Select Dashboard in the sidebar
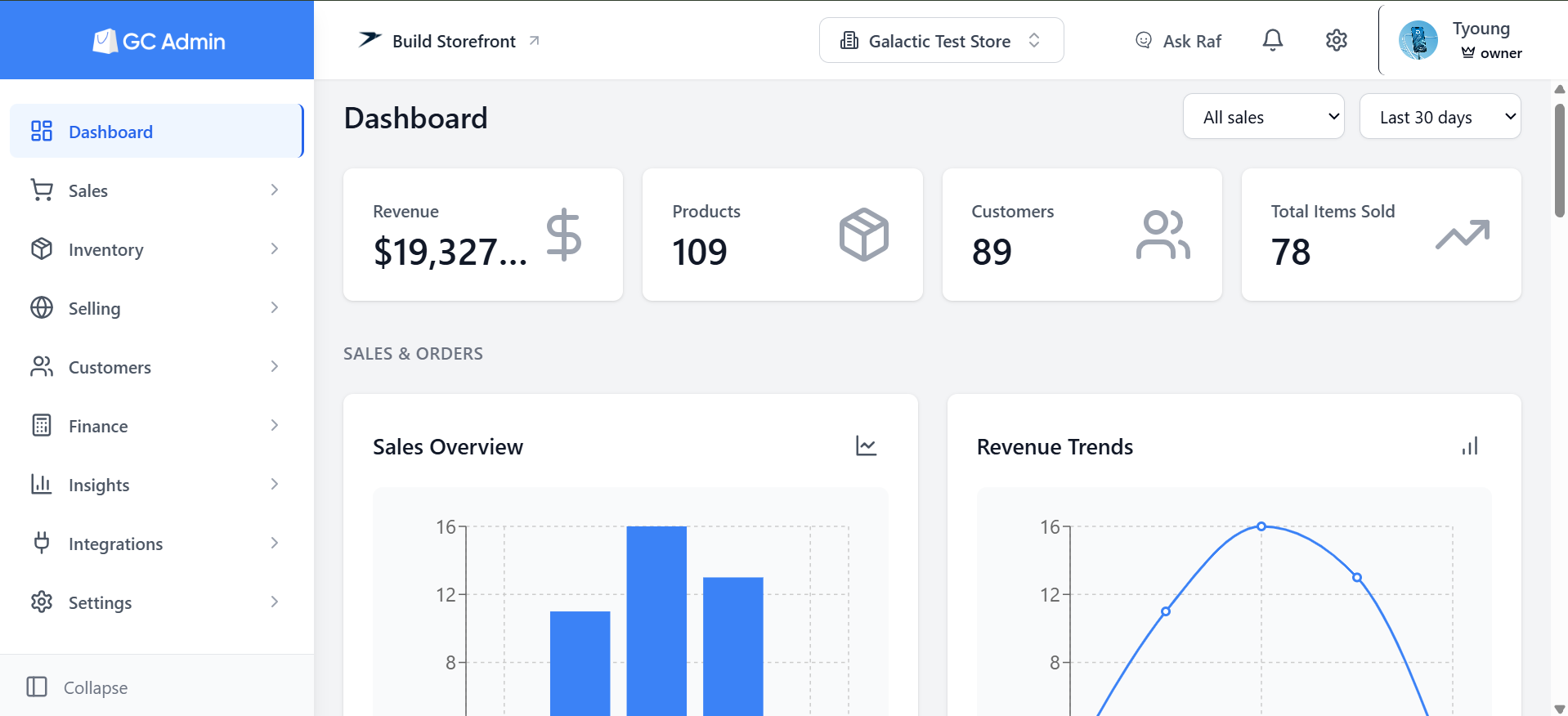1568x716 pixels. coord(156,131)
